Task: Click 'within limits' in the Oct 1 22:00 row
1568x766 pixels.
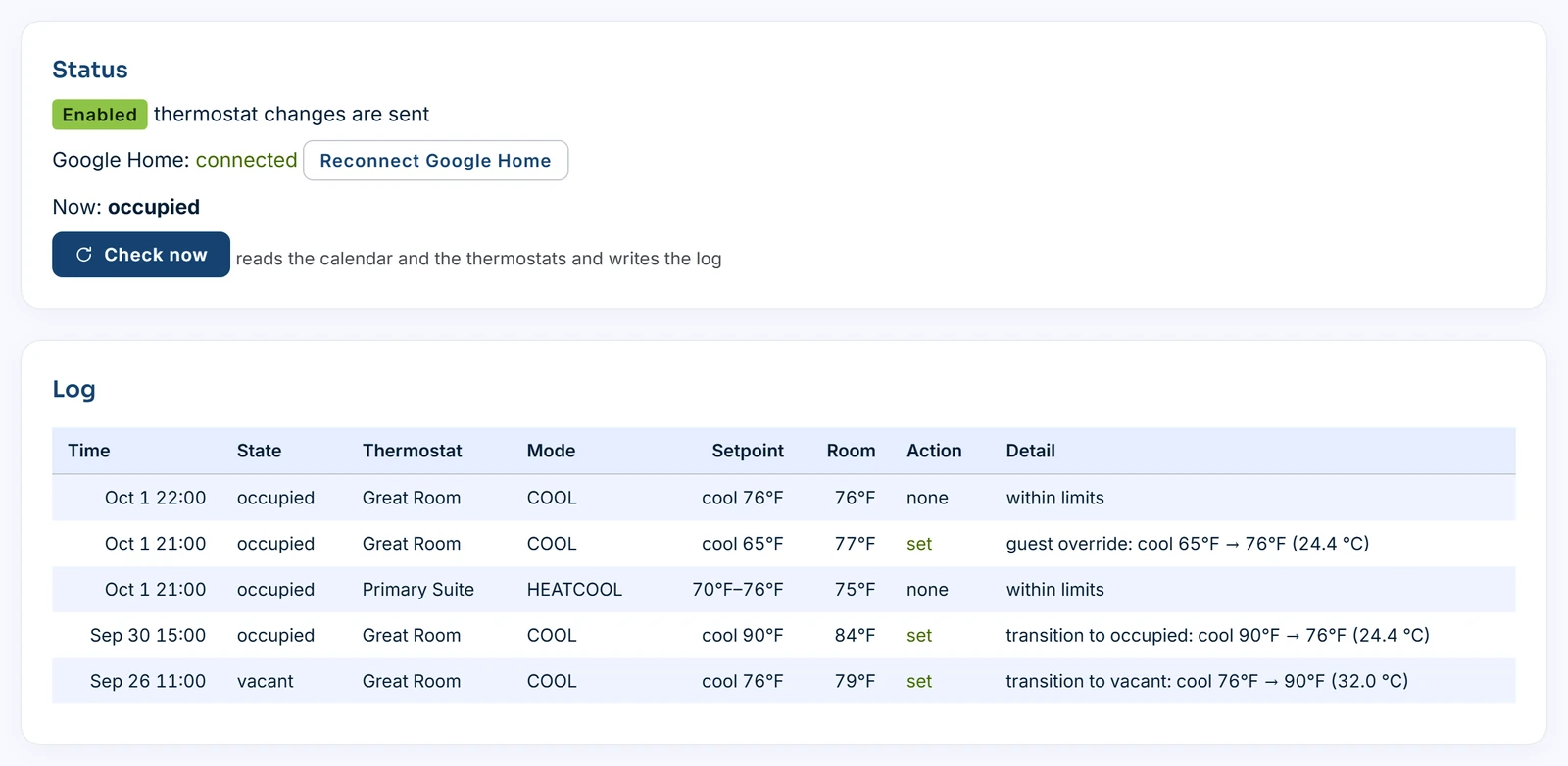Action: pyautogui.click(x=1054, y=498)
